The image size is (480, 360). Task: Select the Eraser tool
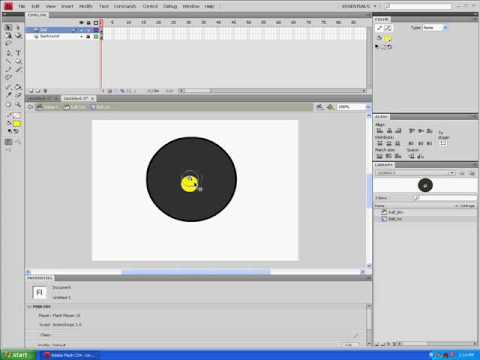point(18,95)
